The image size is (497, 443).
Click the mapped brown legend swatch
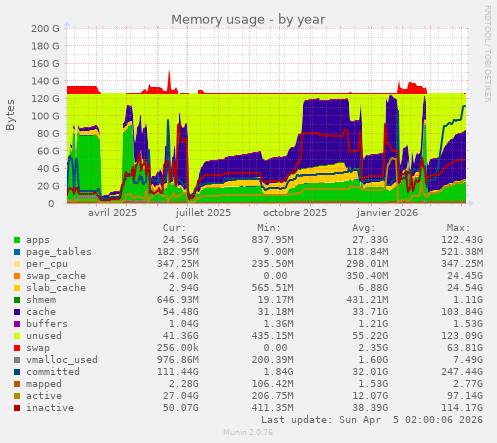(x=17, y=384)
